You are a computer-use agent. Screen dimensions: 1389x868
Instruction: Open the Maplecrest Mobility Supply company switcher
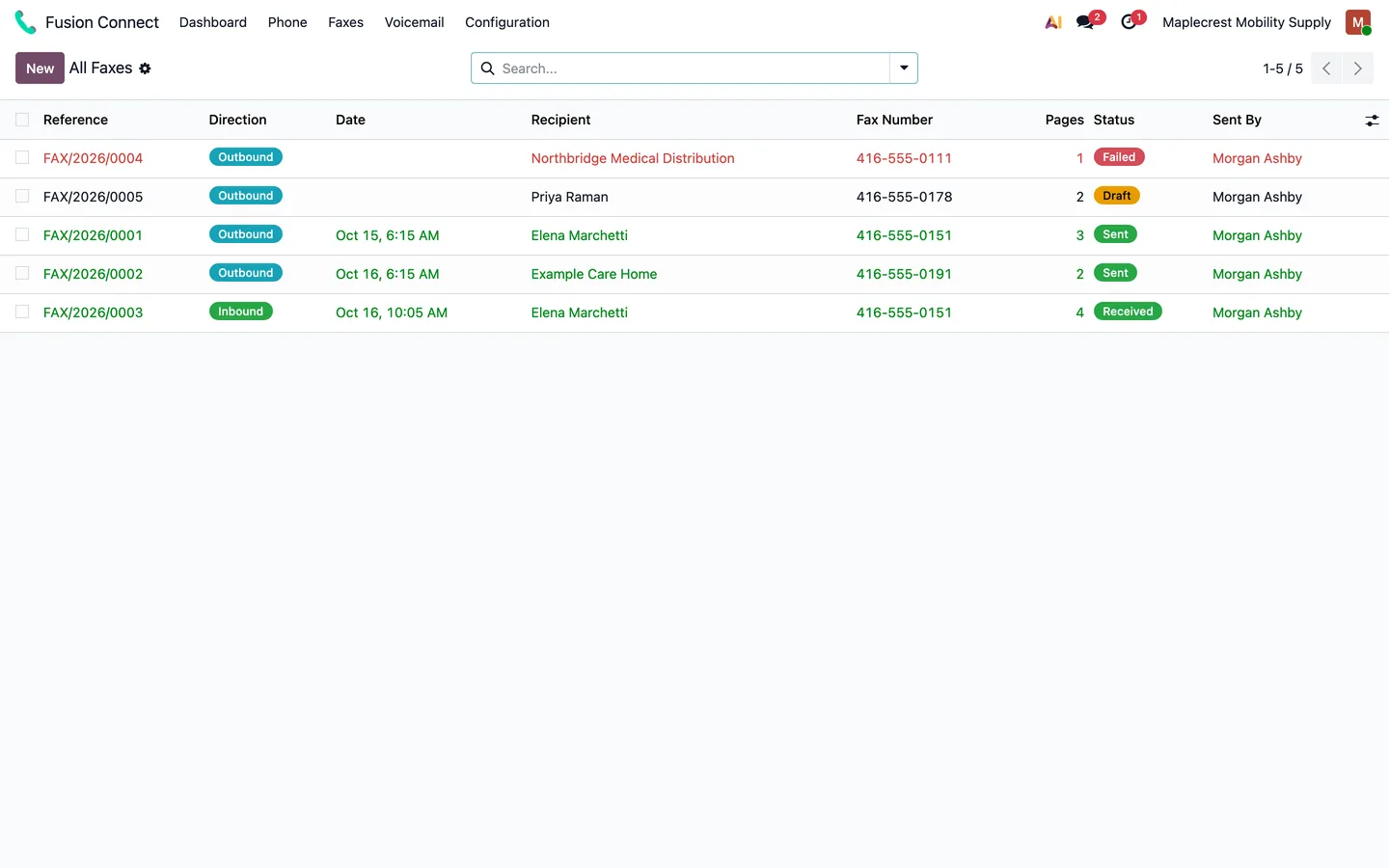(1246, 22)
